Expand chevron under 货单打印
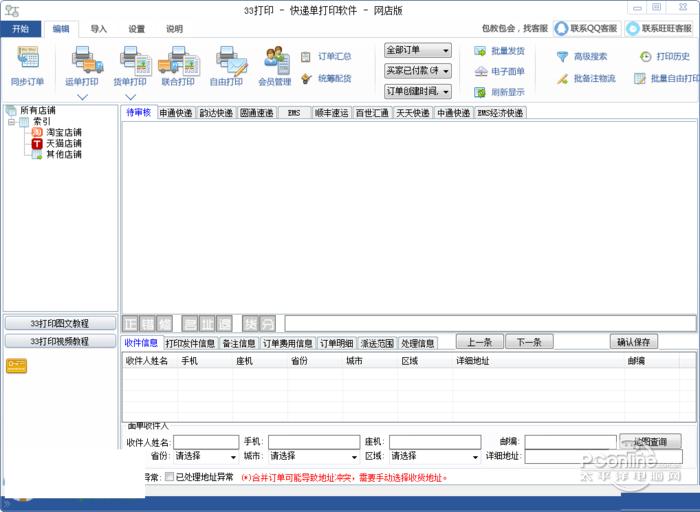 [130, 96]
